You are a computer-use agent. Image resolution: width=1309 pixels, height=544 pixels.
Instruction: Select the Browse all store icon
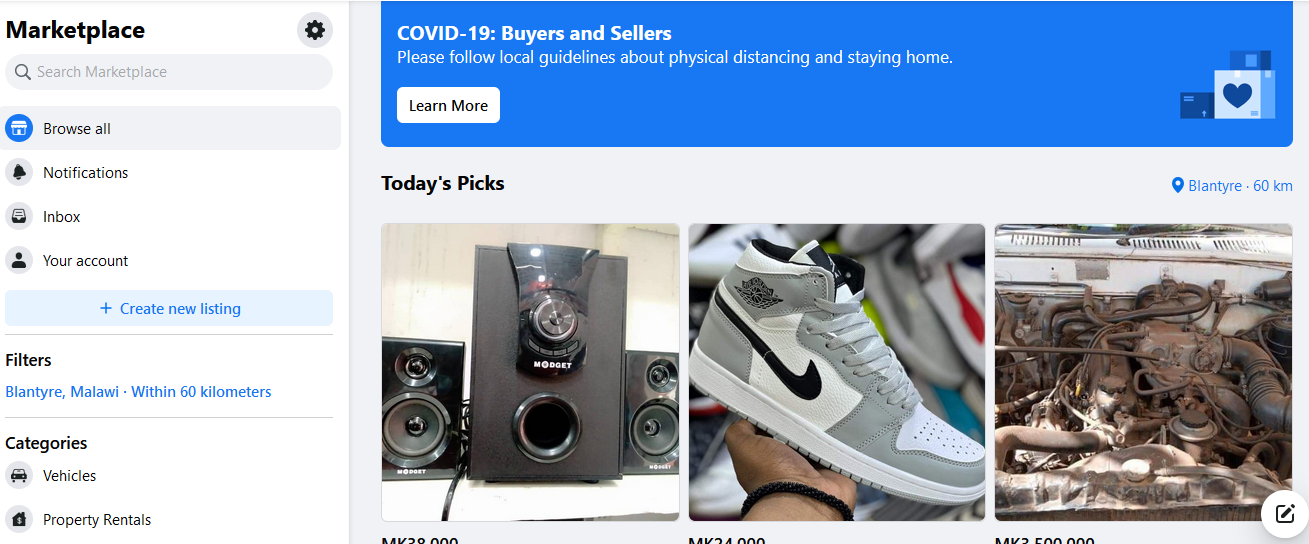click(19, 128)
